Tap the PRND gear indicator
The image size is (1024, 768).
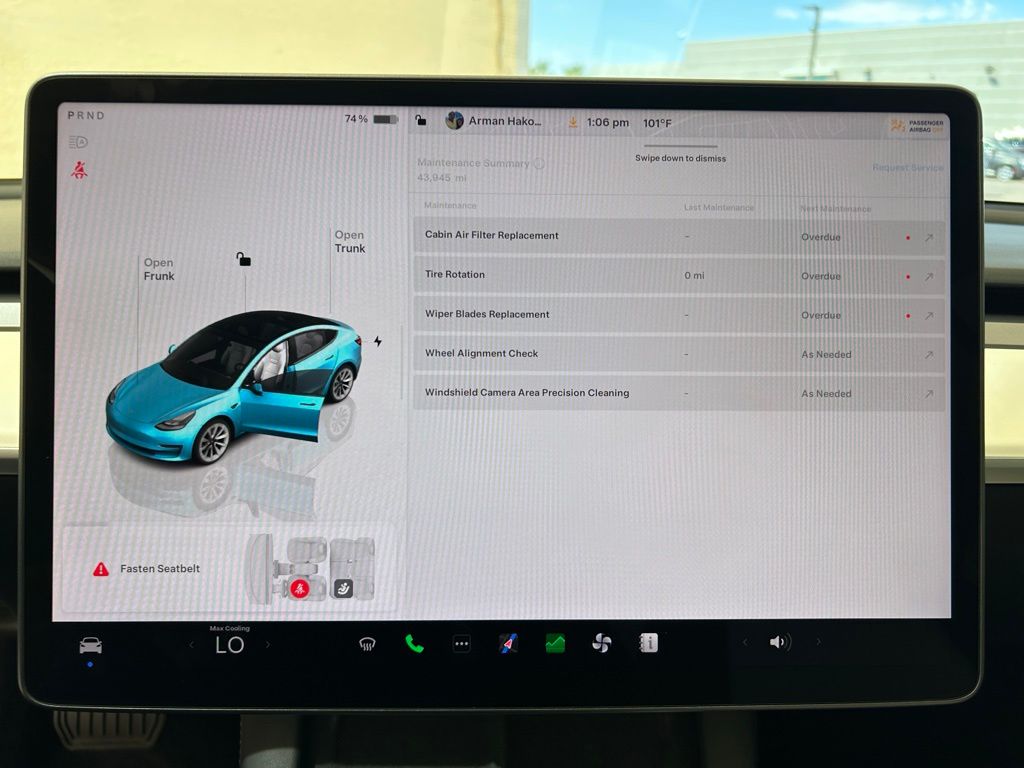(x=86, y=116)
